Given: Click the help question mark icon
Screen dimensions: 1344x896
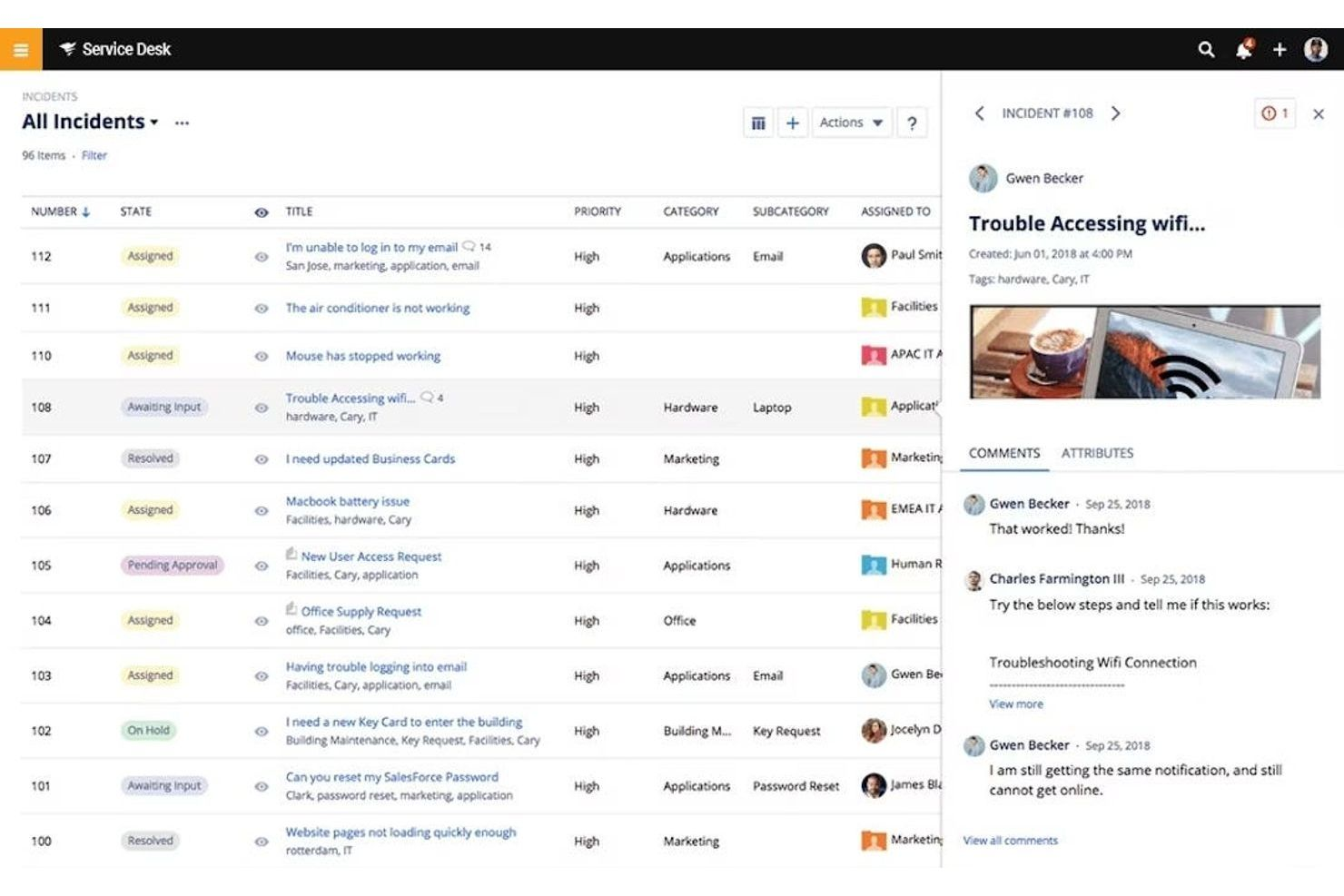Looking at the screenshot, I should [x=912, y=122].
